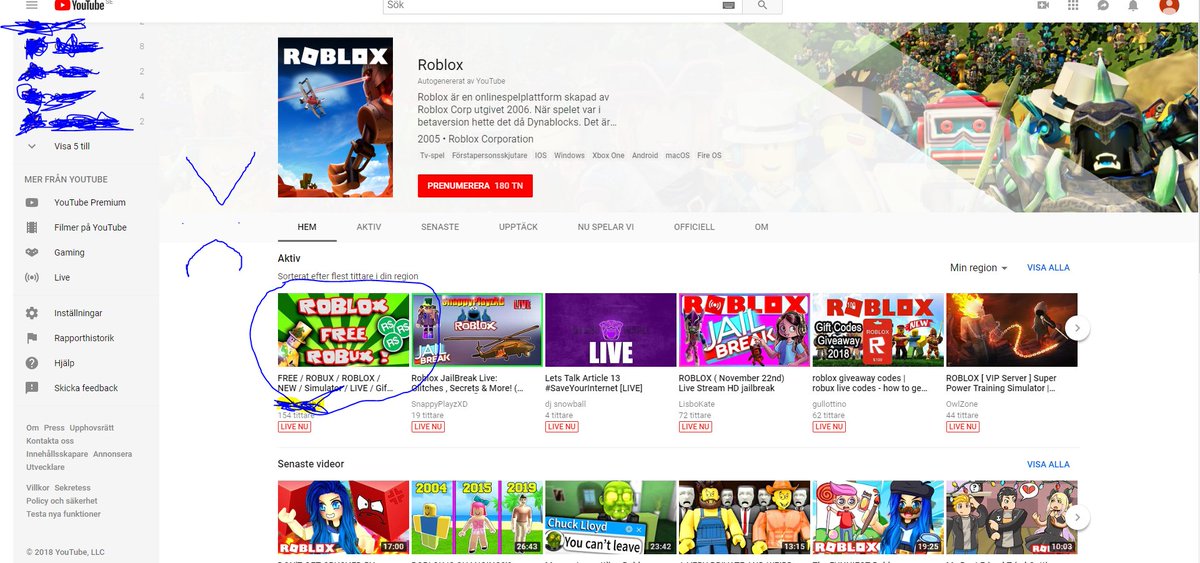The image size is (1200, 563).
Task: Open the account avatar menu
Action: [1169, 5]
